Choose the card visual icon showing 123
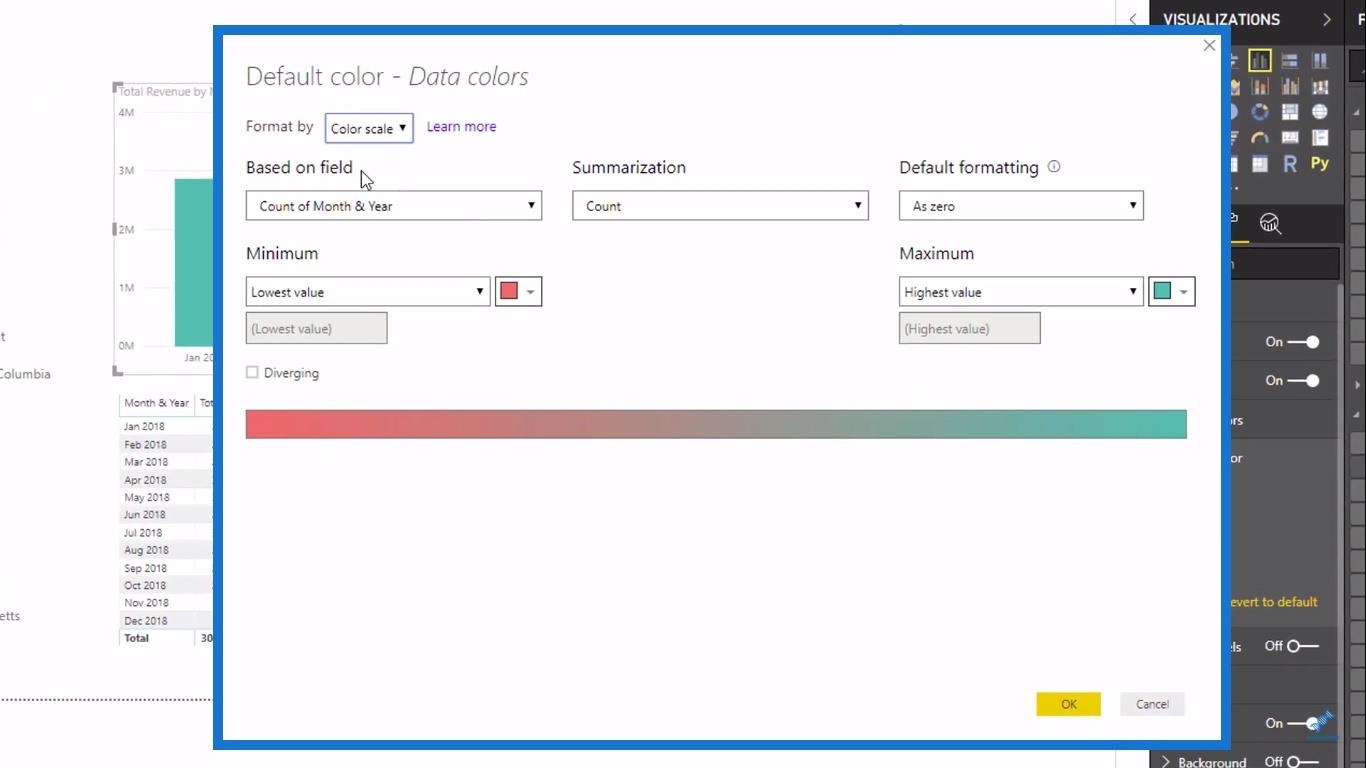The height and width of the screenshot is (768, 1366). tap(1290, 138)
